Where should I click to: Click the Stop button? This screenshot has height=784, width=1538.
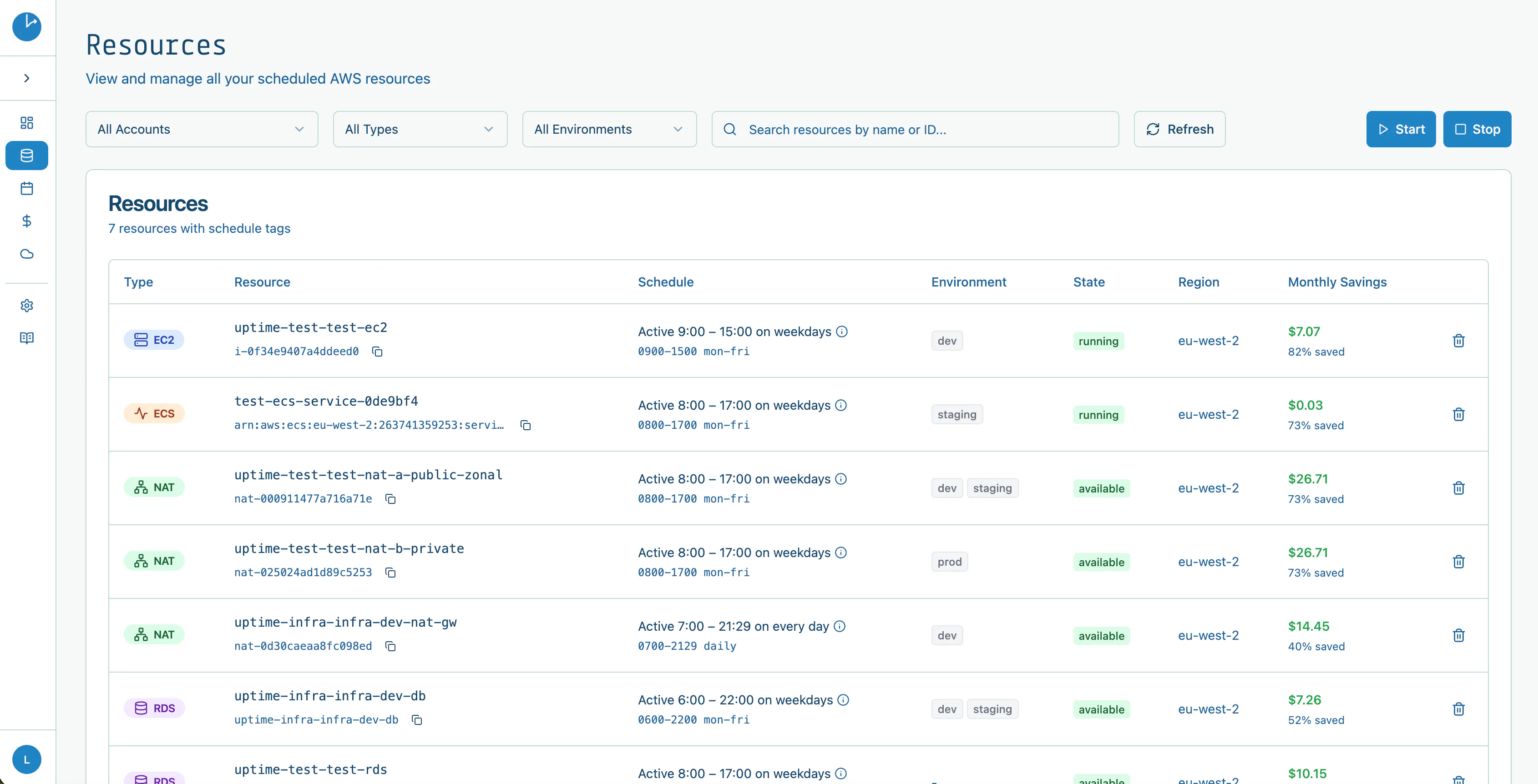coord(1477,129)
